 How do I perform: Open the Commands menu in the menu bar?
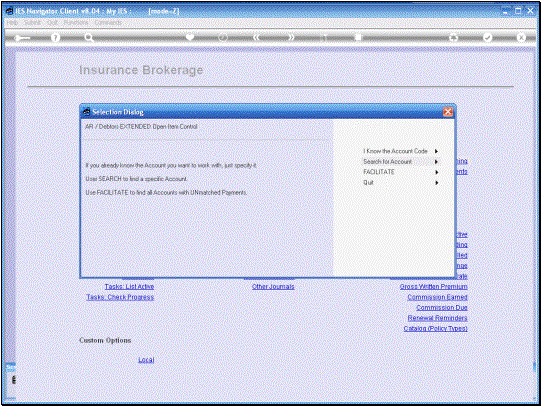pos(108,22)
